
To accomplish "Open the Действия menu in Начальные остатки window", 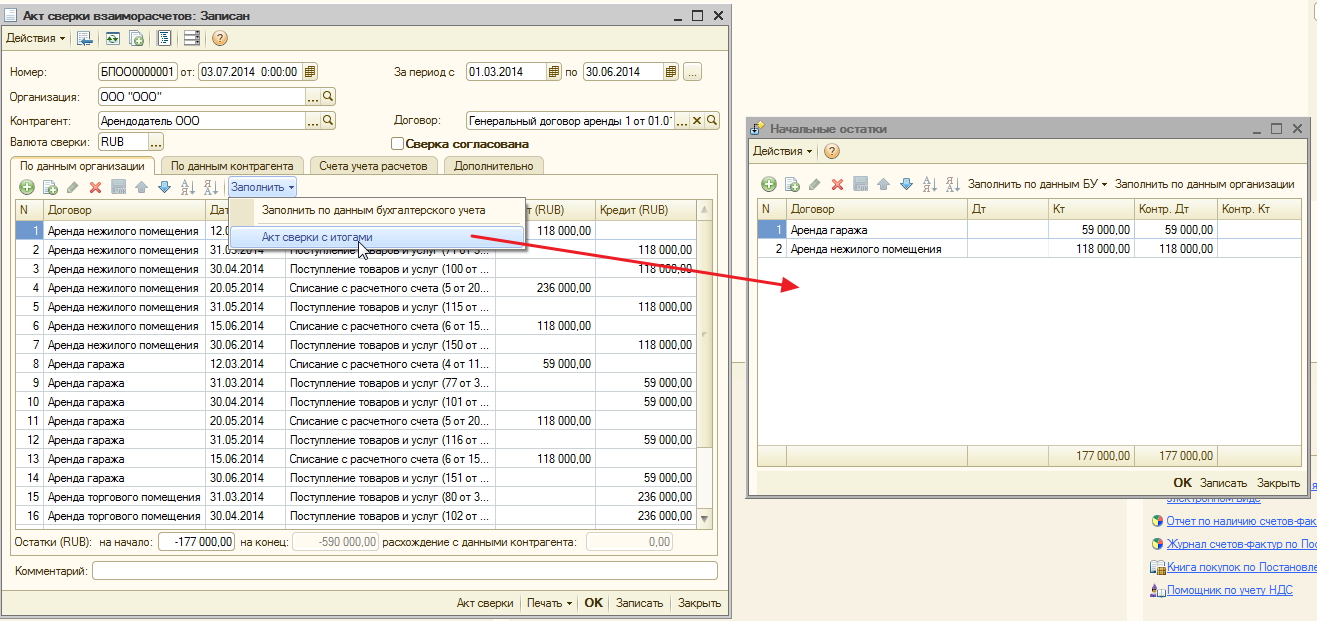I will 782,151.
